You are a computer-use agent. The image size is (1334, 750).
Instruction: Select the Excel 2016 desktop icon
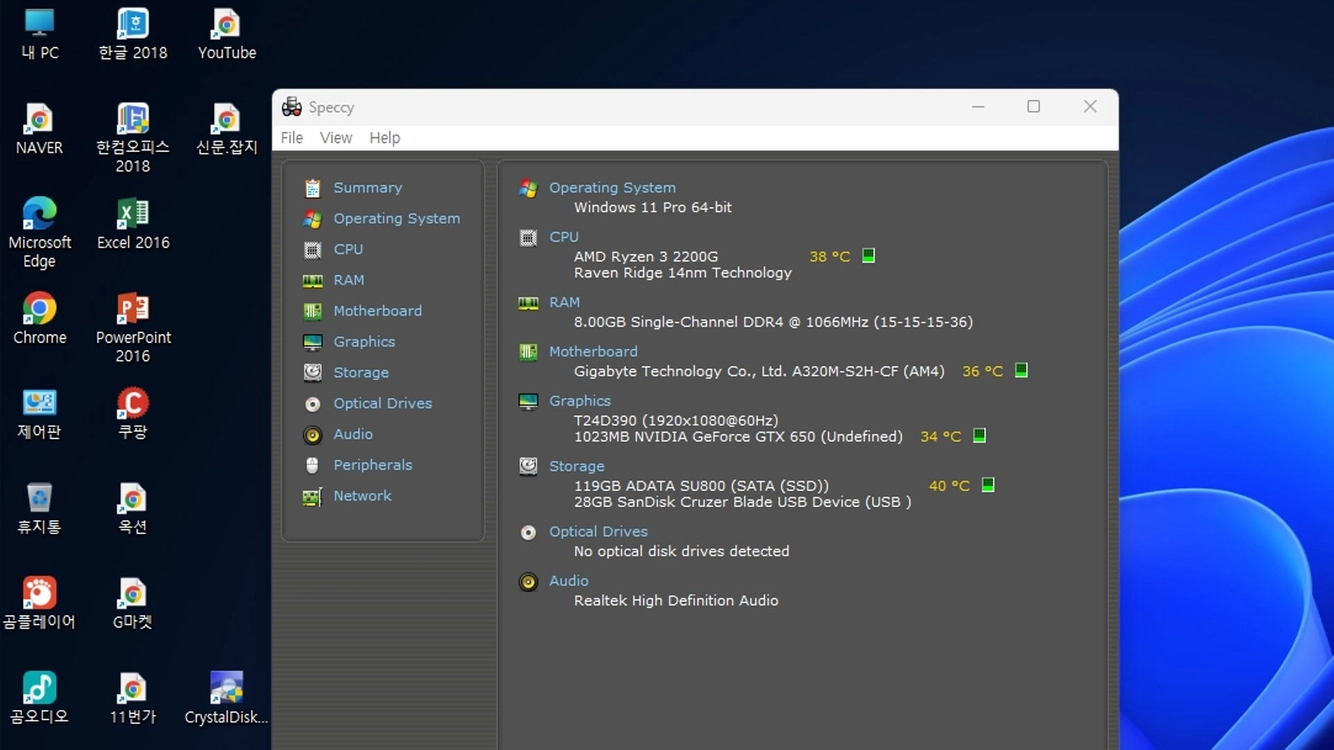click(133, 224)
